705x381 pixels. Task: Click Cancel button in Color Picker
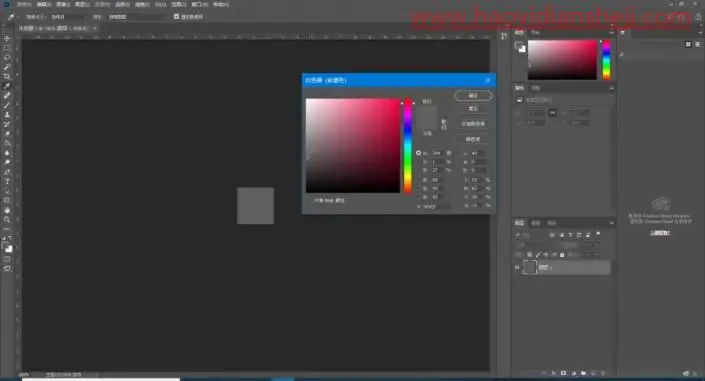[473, 109]
